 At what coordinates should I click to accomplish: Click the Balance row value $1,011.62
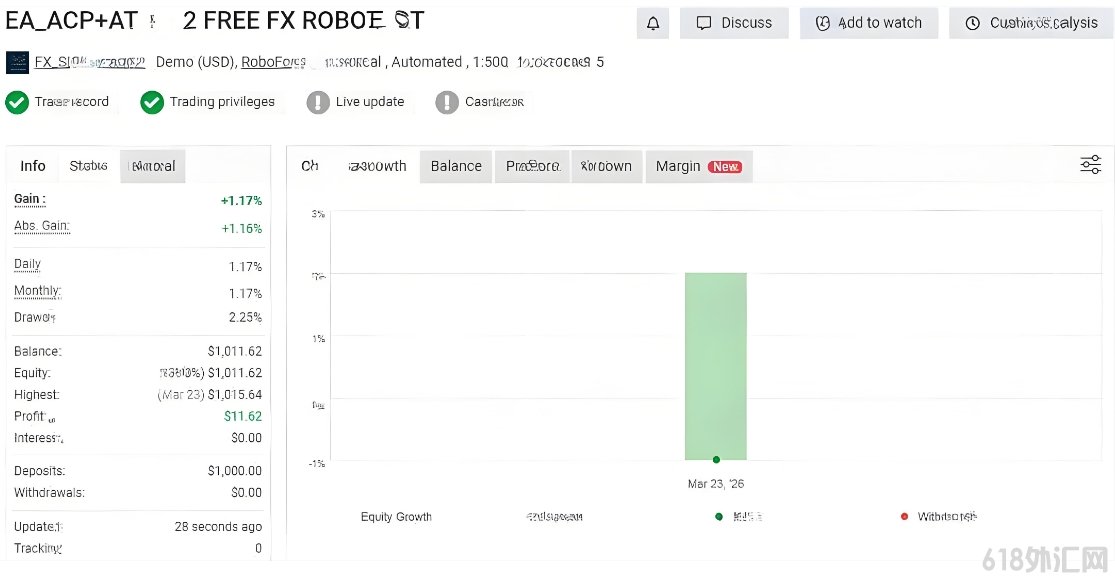(x=235, y=351)
